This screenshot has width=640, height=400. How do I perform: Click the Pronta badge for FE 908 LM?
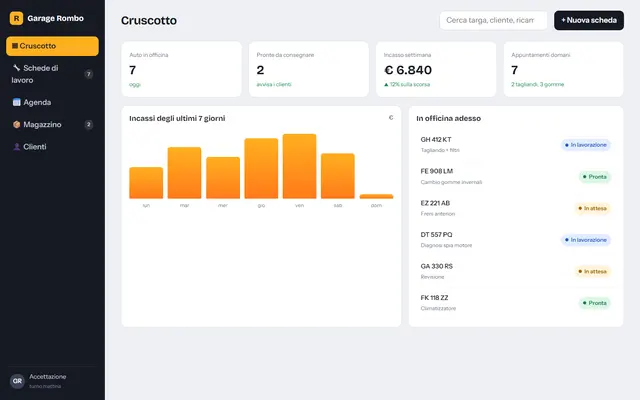tap(595, 177)
